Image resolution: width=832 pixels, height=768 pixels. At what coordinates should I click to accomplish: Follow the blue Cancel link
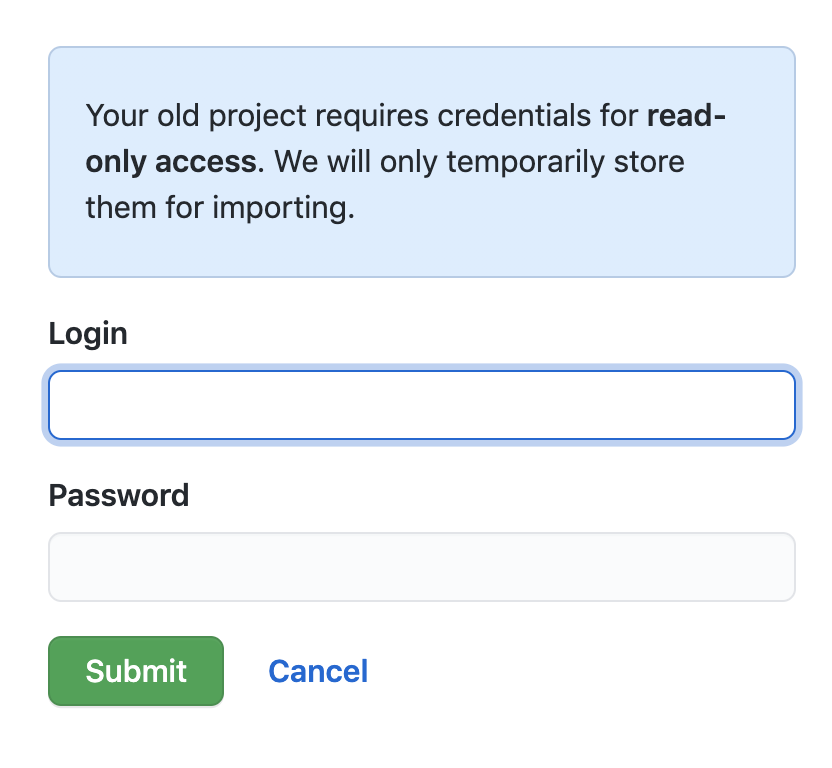[x=318, y=671]
